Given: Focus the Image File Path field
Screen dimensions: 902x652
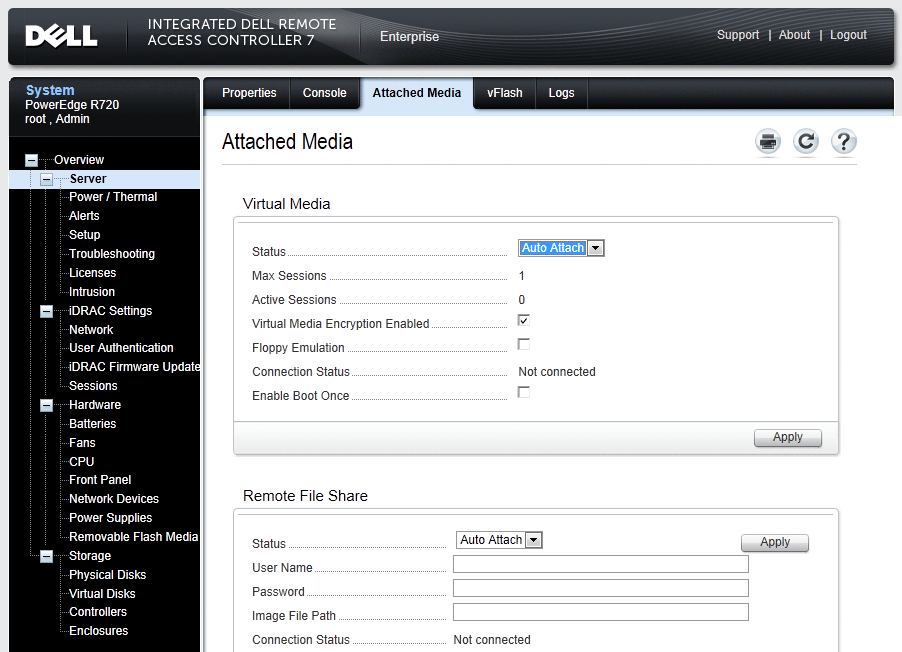Looking at the screenshot, I should coord(601,612).
